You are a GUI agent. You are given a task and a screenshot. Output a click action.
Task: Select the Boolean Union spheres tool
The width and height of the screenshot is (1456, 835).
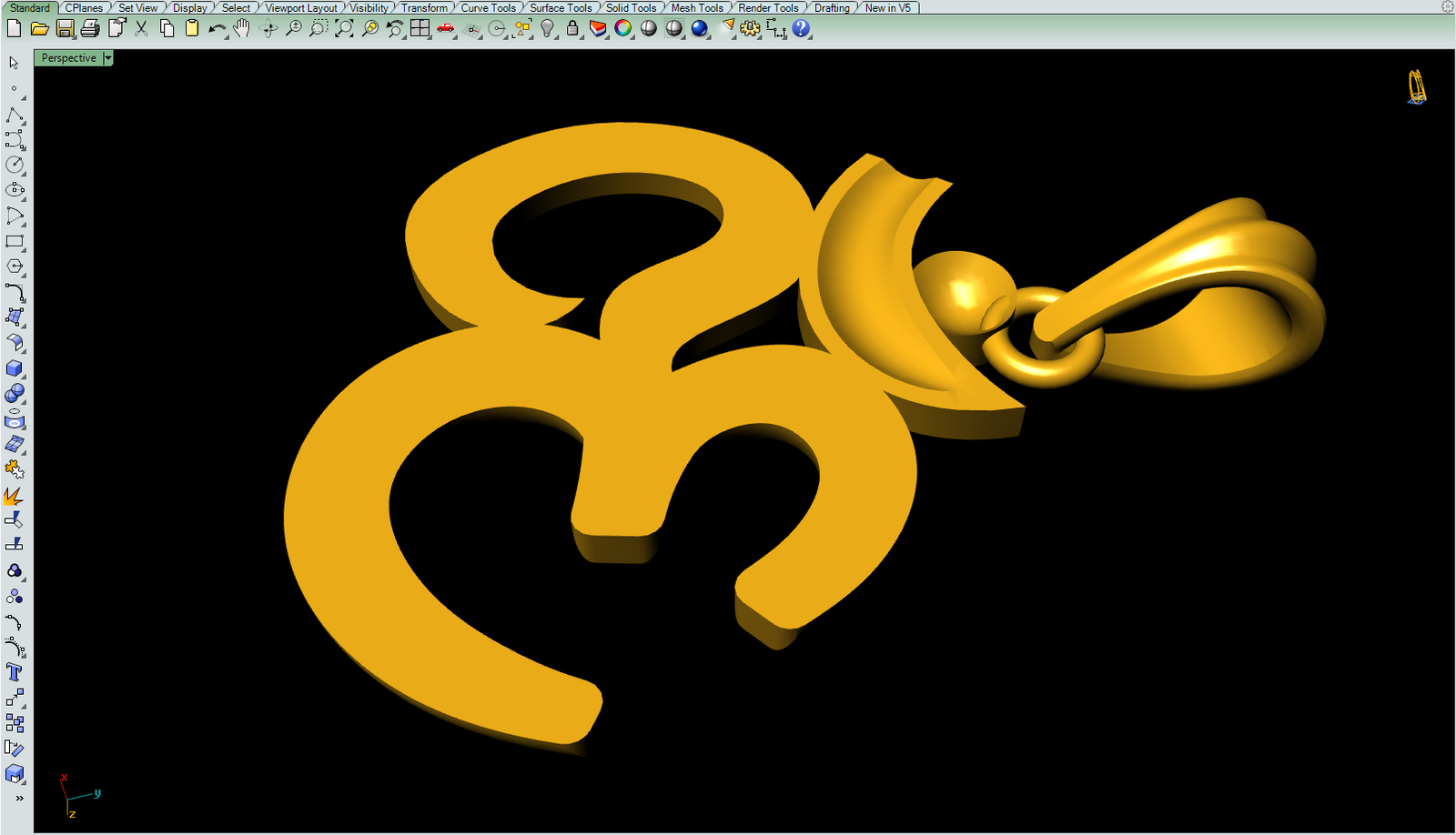coord(14,393)
